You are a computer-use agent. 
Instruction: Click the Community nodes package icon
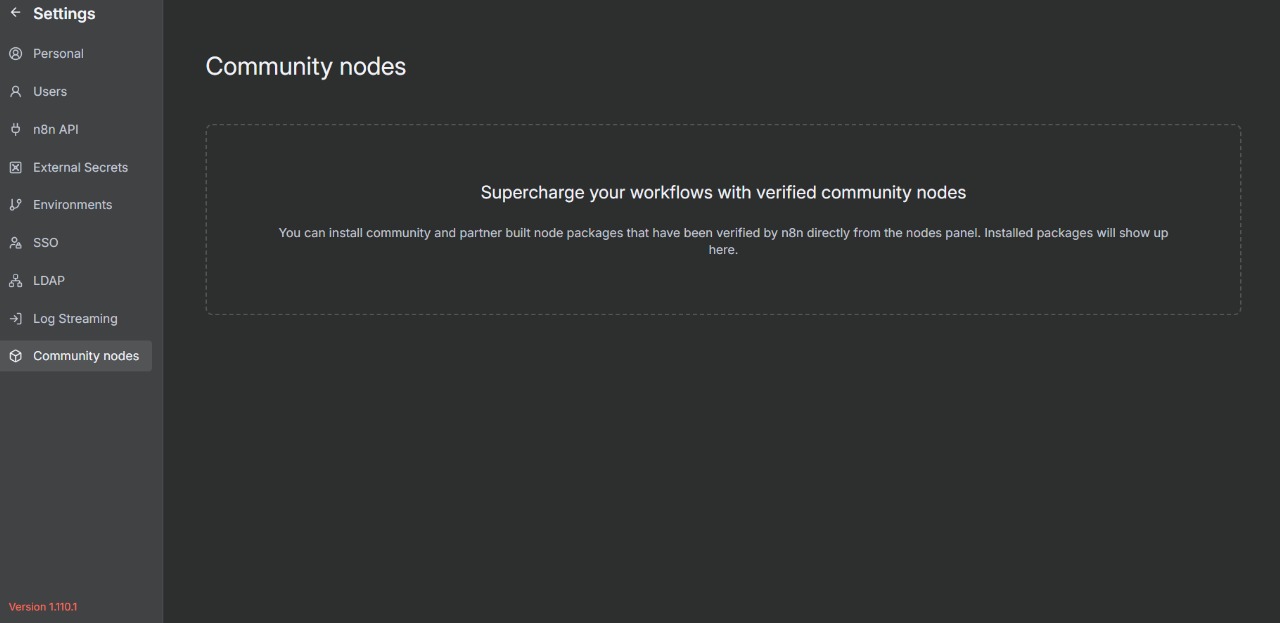(x=15, y=355)
